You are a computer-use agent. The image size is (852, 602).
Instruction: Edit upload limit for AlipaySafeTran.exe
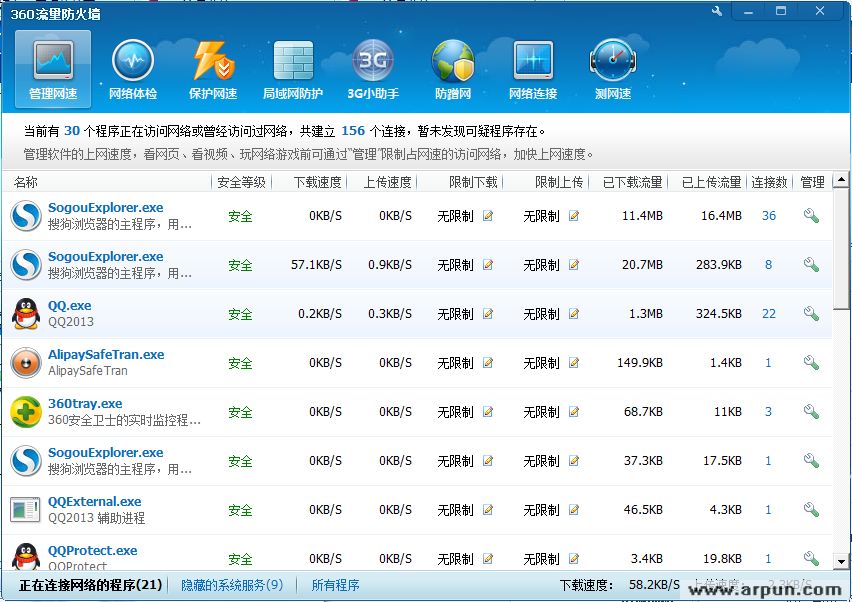click(574, 363)
